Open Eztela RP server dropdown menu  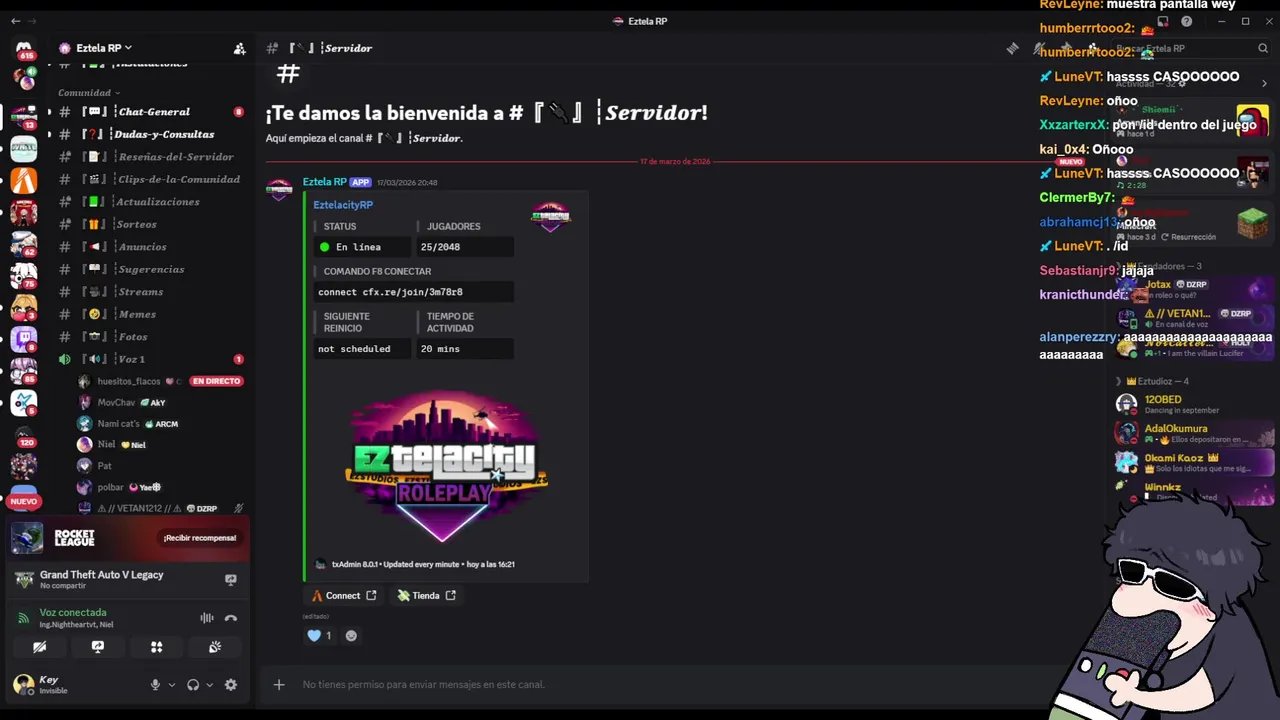pyautogui.click(x=104, y=48)
